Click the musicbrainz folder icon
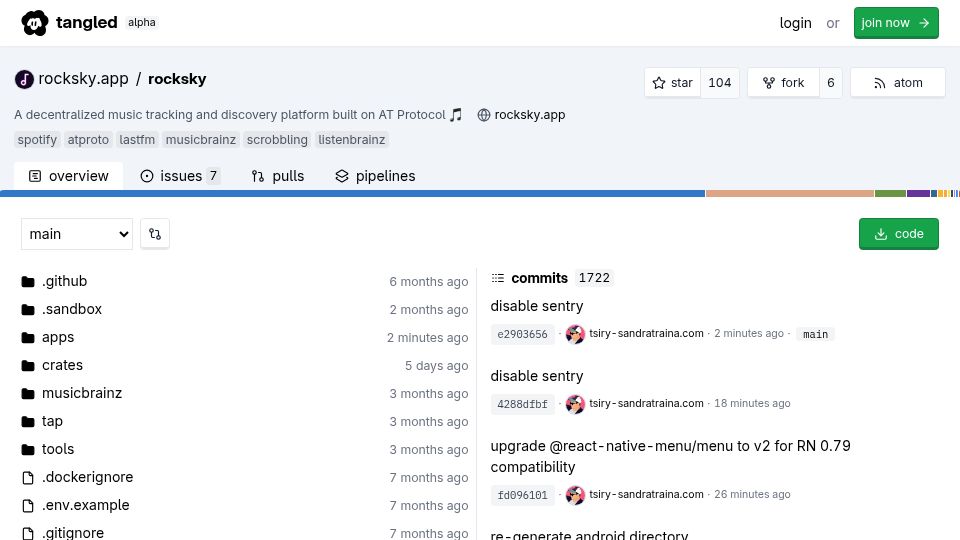Viewport: 960px width, 540px height. coord(28,394)
